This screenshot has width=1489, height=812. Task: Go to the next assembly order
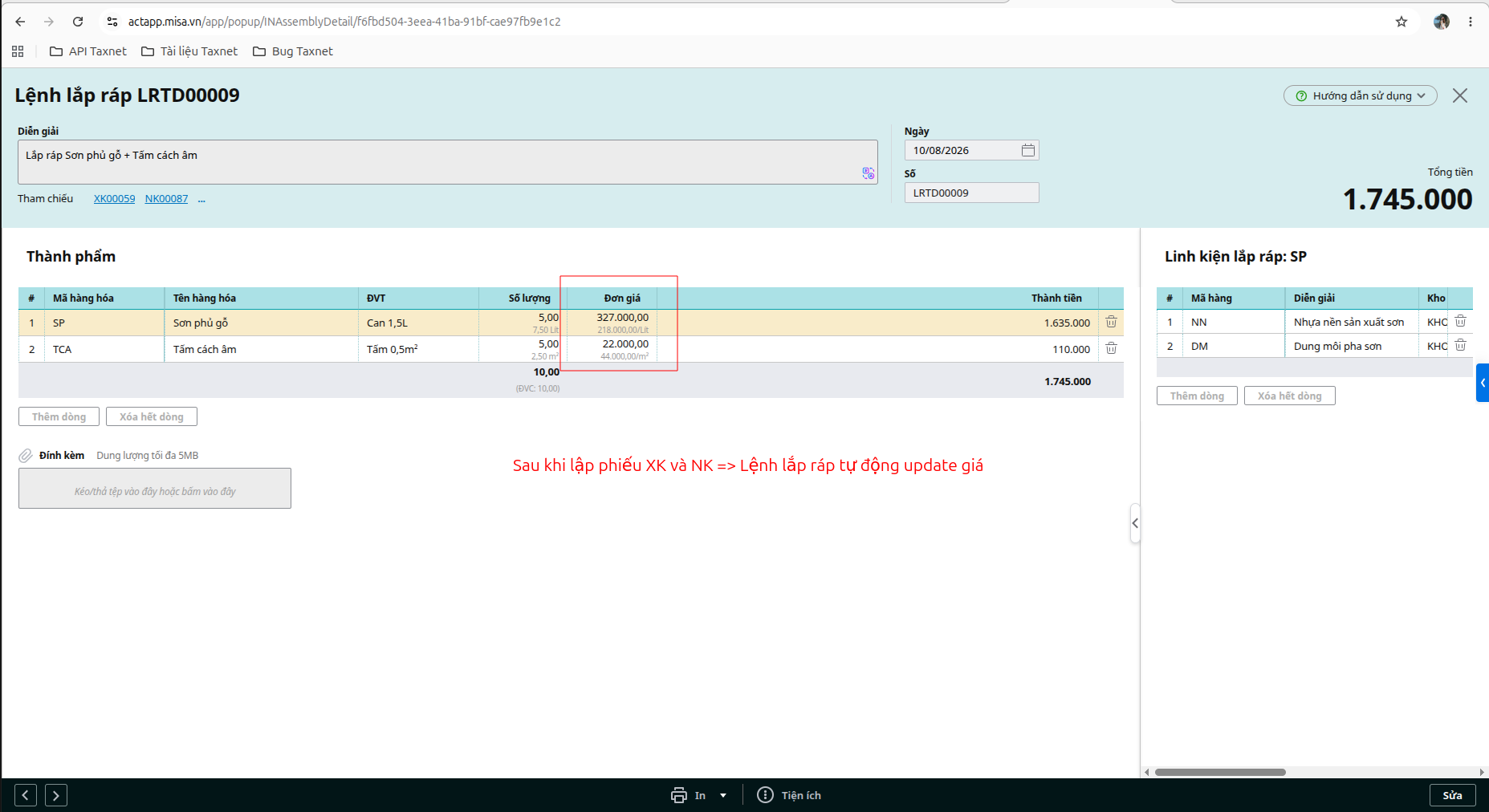coord(56,795)
